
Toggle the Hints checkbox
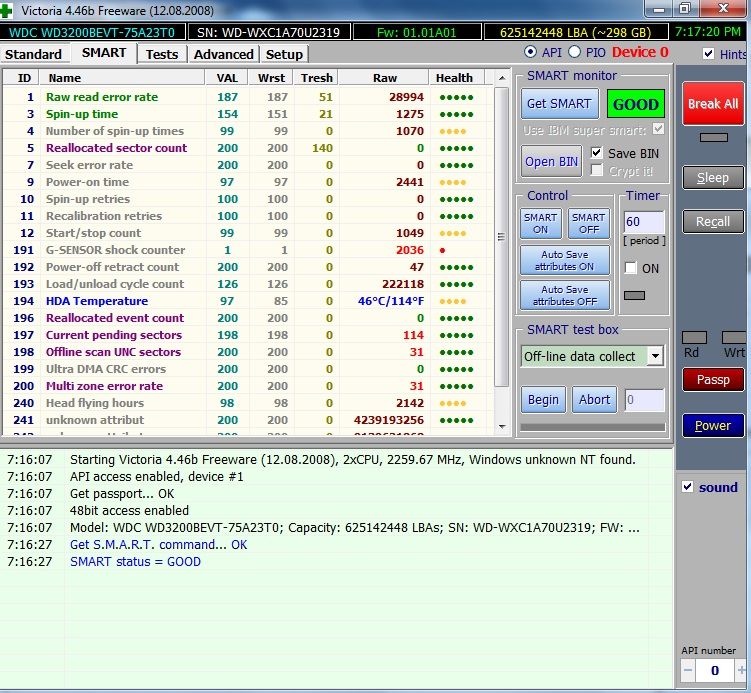pos(708,54)
